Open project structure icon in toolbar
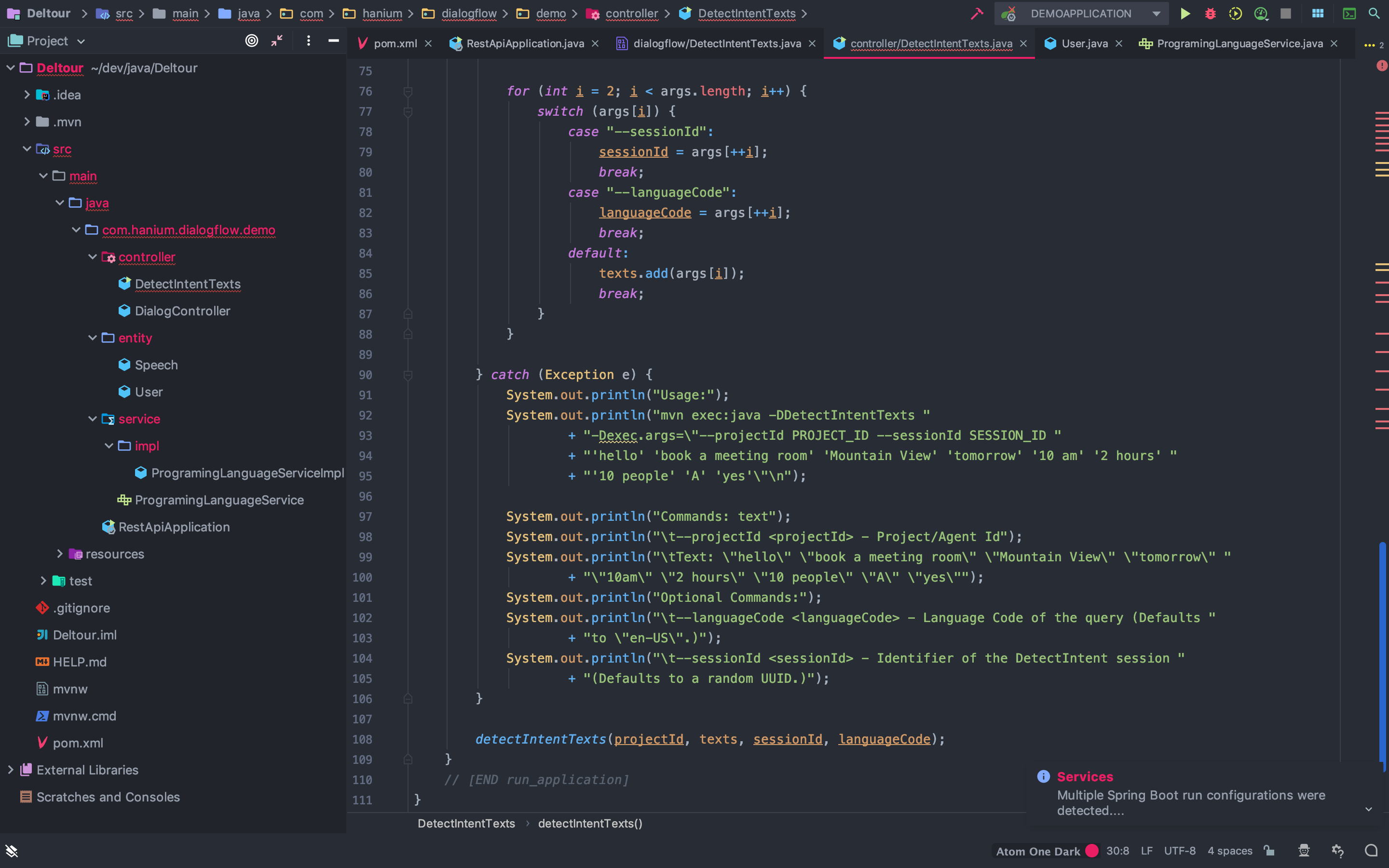Screen dimensions: 1389x868 [x=1318, y=14]
